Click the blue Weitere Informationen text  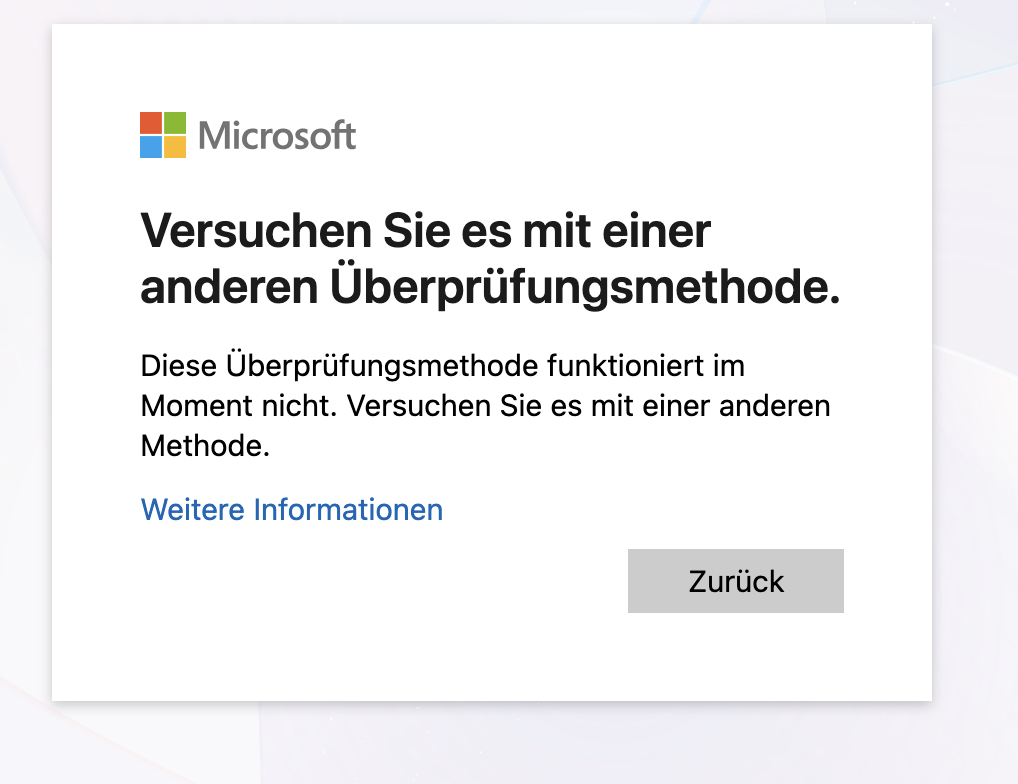[x=291, y=510]
